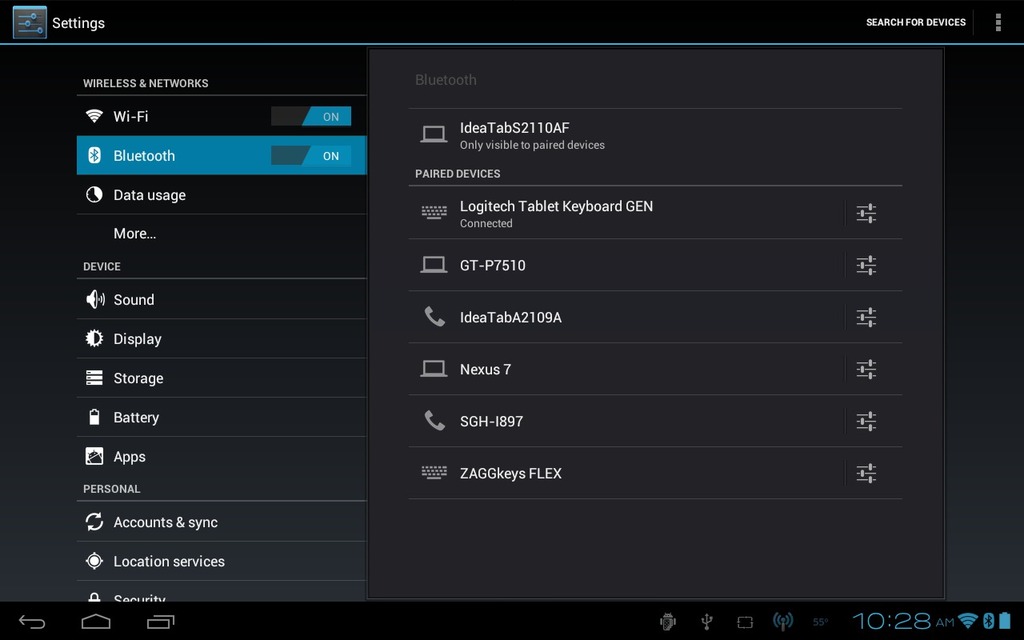Open device settings icon for GT-P7510
Image resolution: width=1024 pixels, height=640 pixels.
click(866, 265)
